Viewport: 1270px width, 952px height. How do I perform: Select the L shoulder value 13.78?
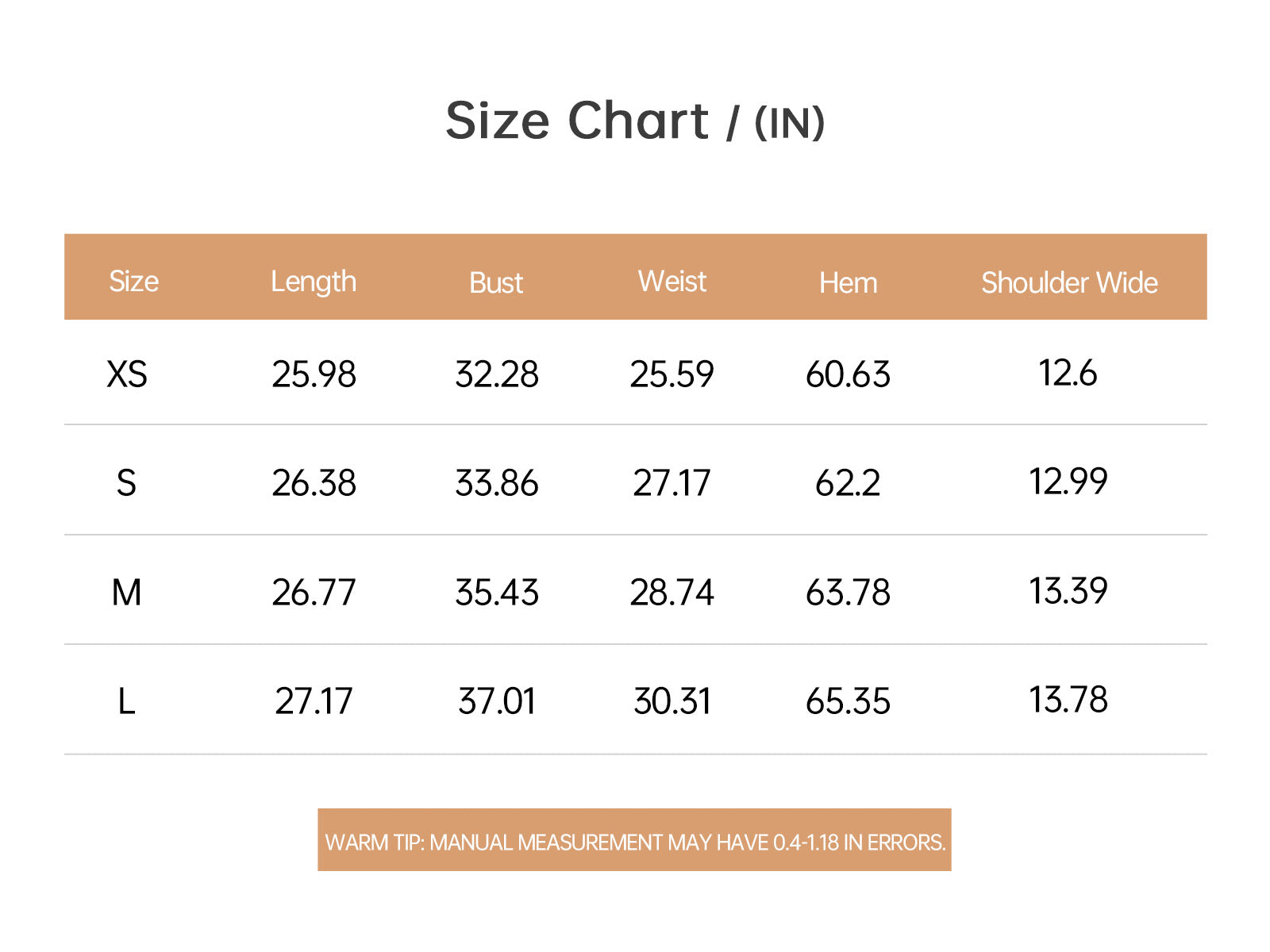click(1068, 700)
